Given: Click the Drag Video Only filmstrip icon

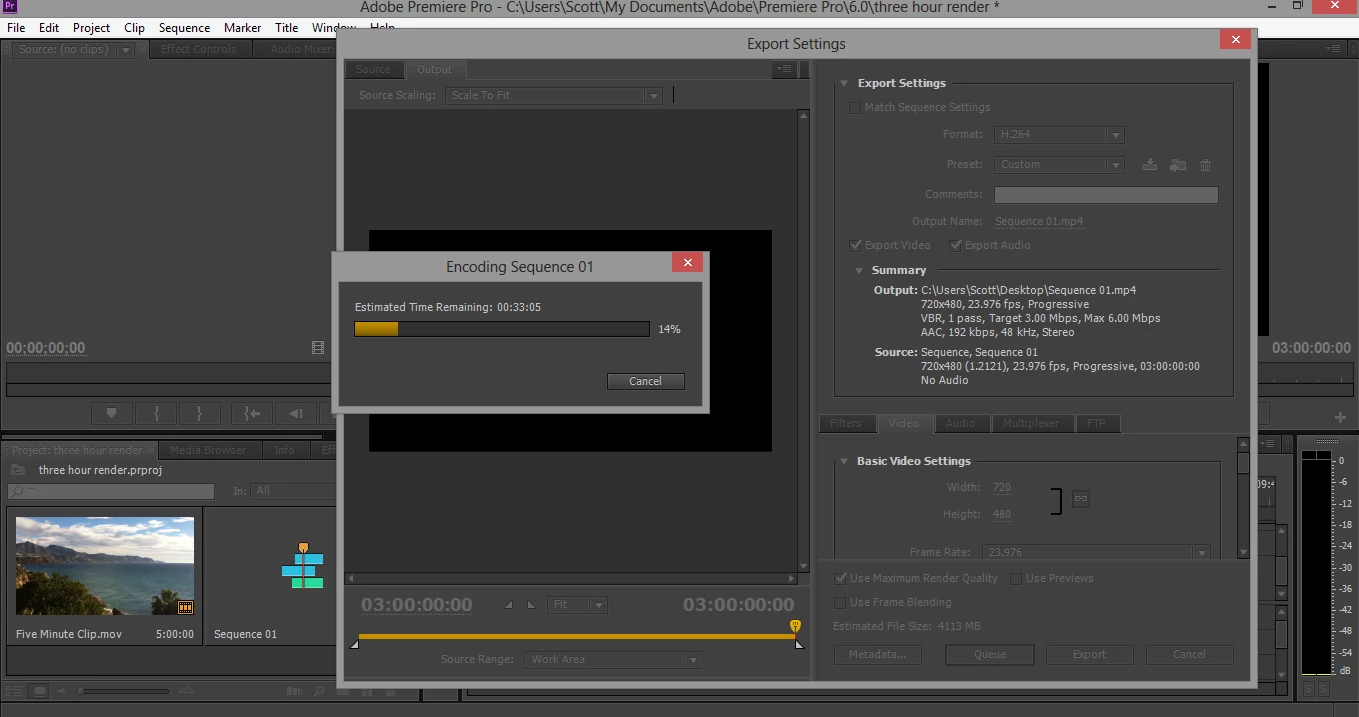Looking at the screenshot, I should [x=318, y=348].
